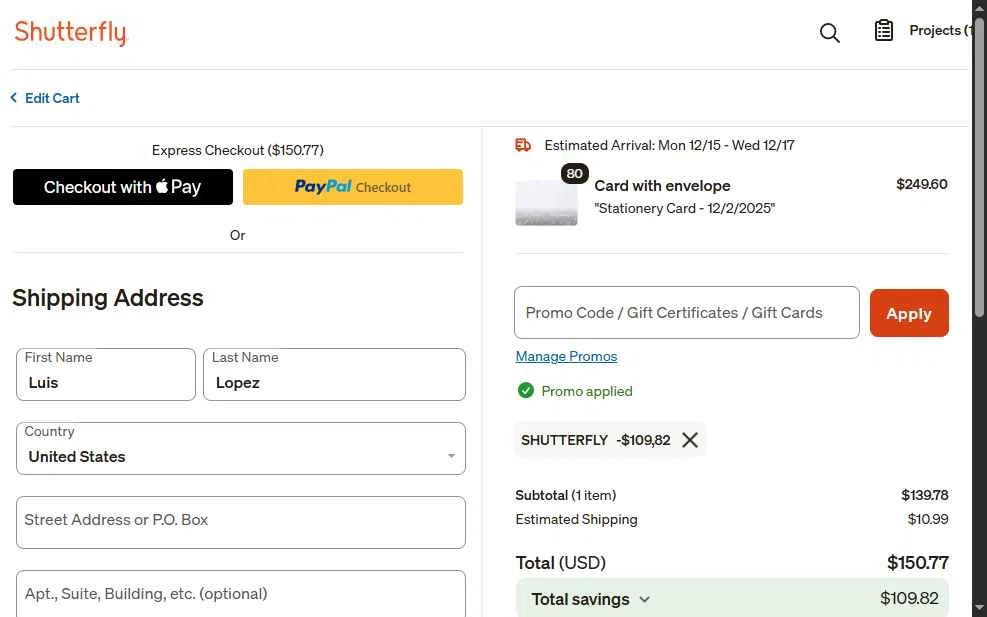Viewport: 987px width, 617px height.
Task: Click the quantity badge showing 80
Action: [574, 173]
